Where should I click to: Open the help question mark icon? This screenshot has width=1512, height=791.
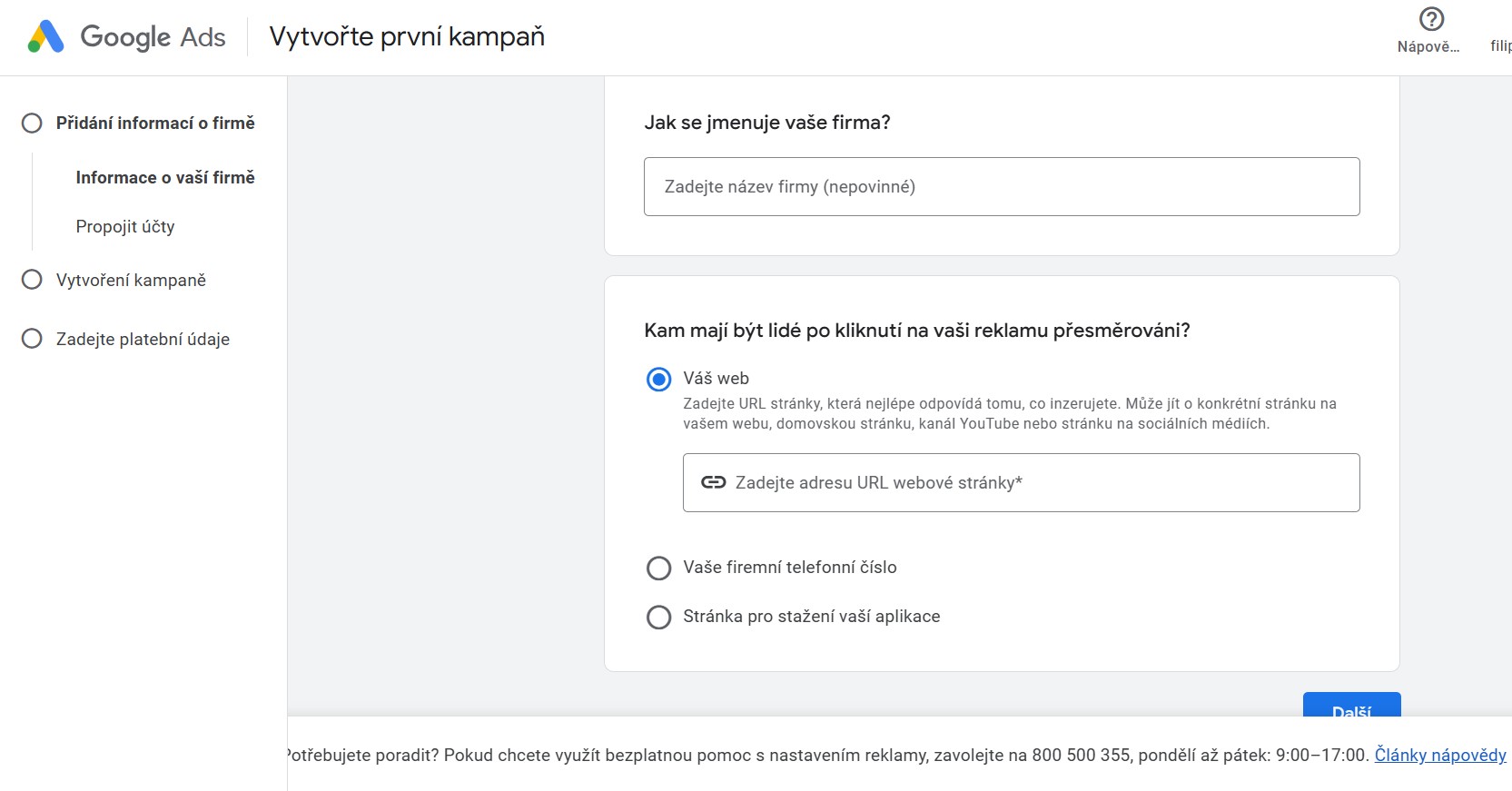(1431, 19)
